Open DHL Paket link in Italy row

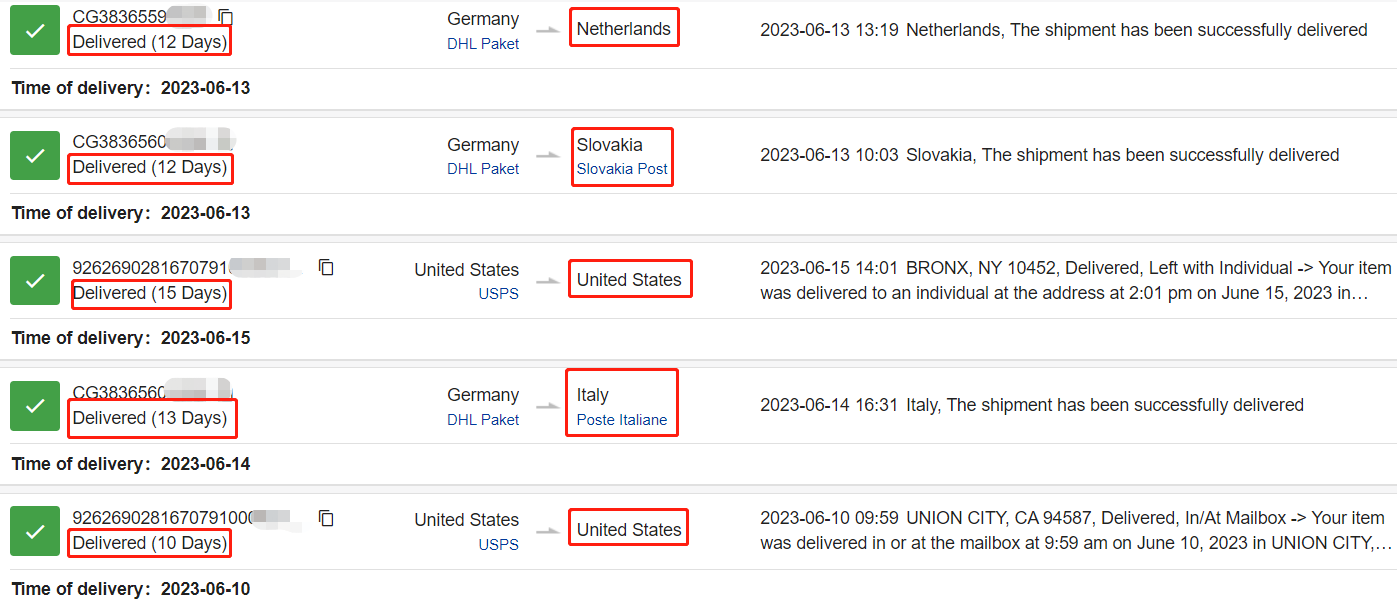tap(483, 420)
